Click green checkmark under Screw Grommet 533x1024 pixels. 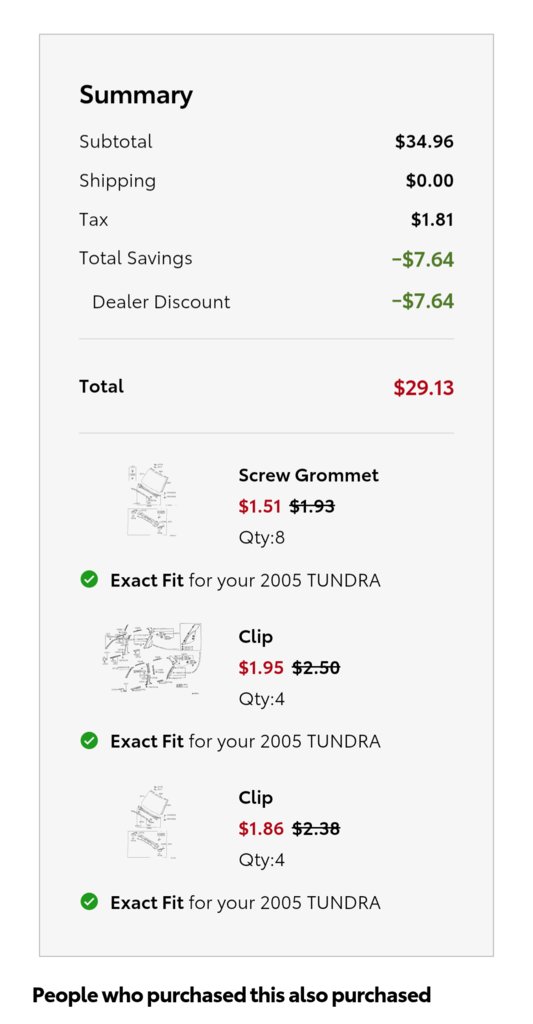89,579
